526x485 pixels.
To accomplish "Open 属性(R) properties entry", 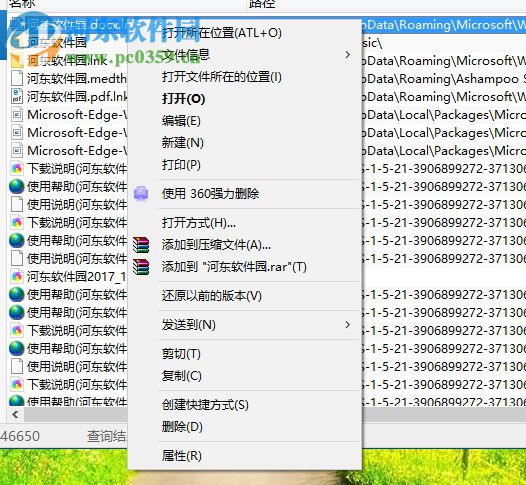I will pos(181,456).
